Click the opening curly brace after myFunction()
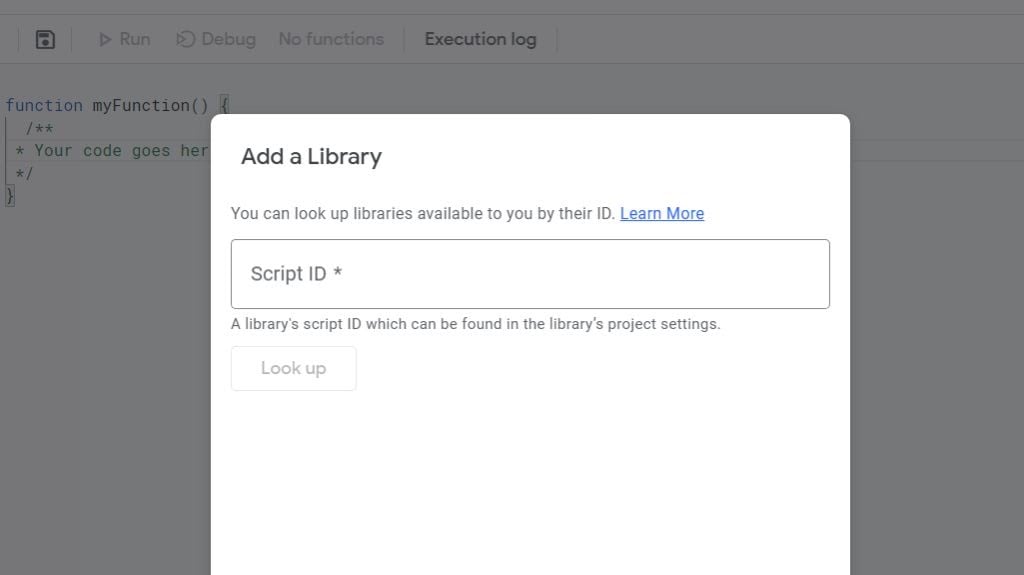1024x575 pixels. (224, 105)
